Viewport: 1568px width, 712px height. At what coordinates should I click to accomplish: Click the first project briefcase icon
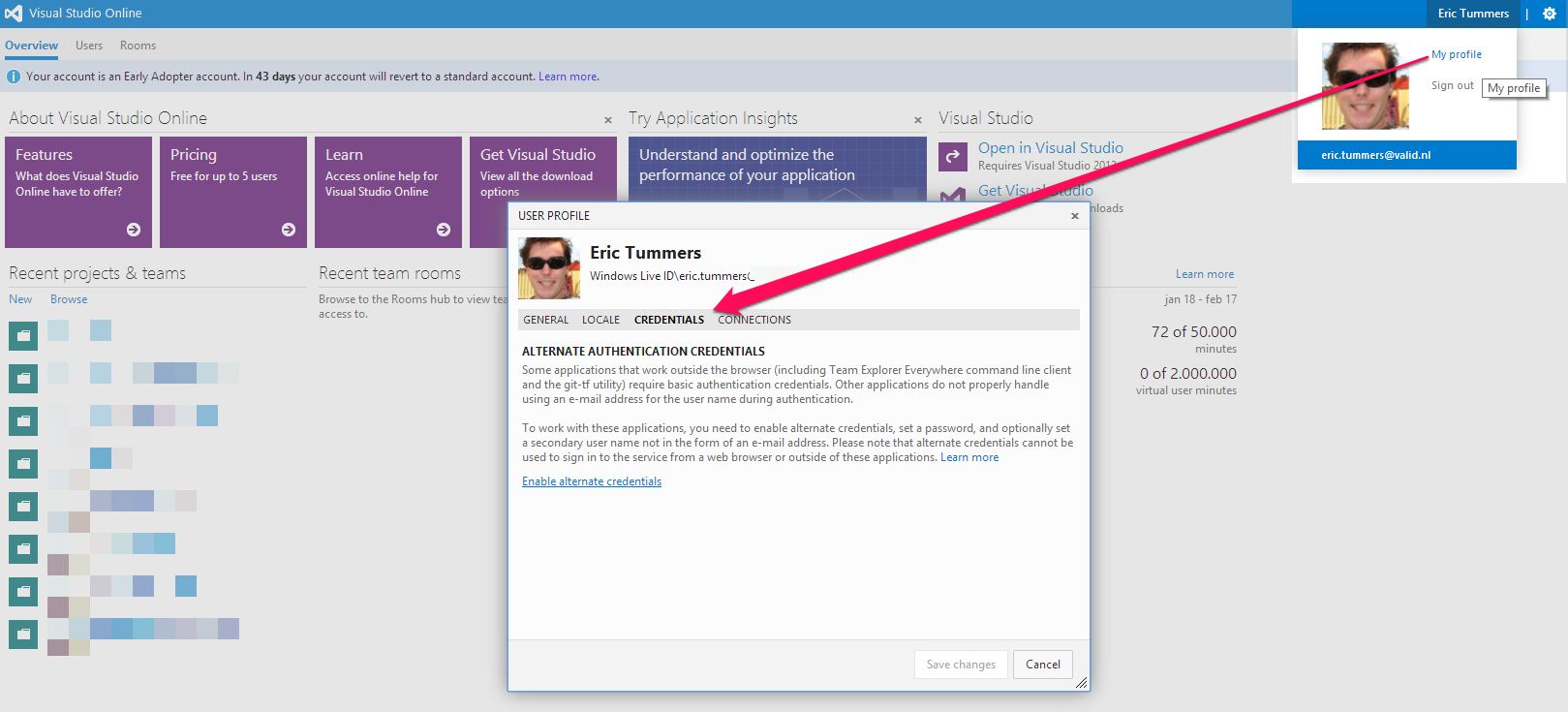pyautogui.click(x=23, y=335)
